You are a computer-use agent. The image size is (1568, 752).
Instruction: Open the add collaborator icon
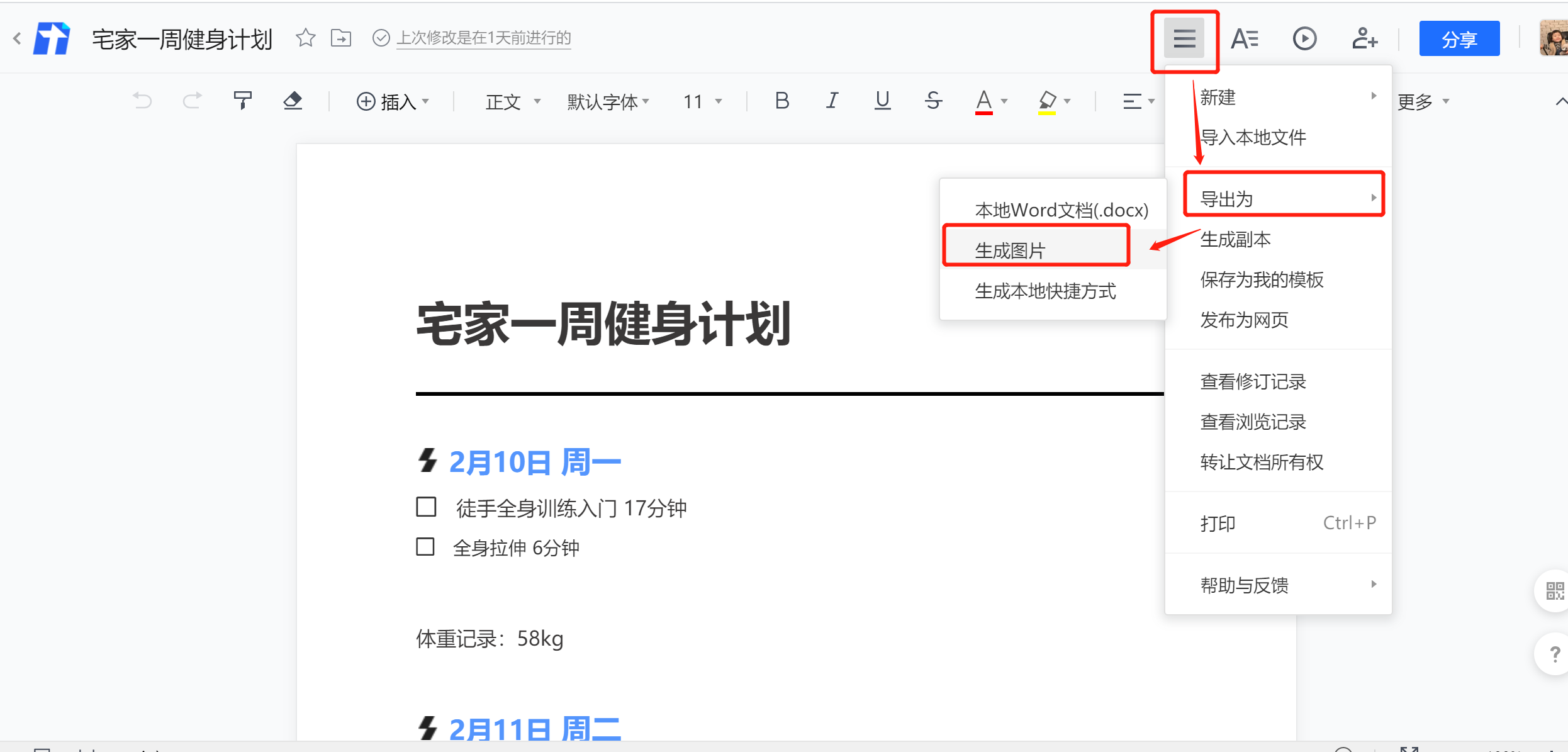(x=1364, y=39)
